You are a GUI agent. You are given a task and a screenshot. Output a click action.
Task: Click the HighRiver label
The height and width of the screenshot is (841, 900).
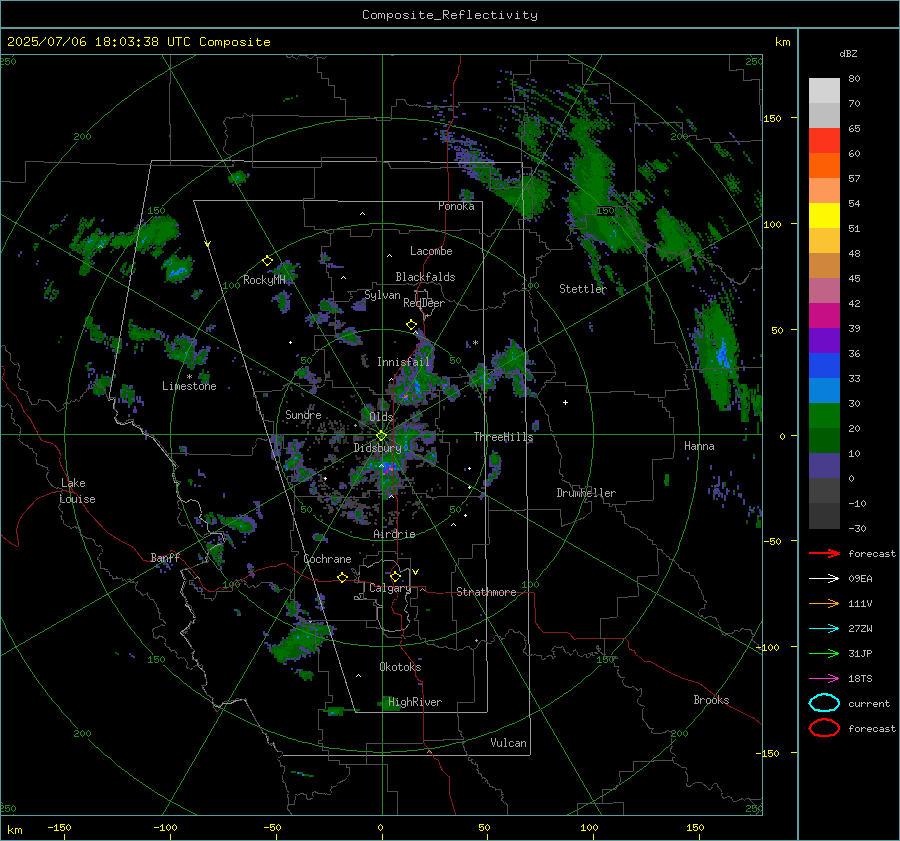coord(414,702)
